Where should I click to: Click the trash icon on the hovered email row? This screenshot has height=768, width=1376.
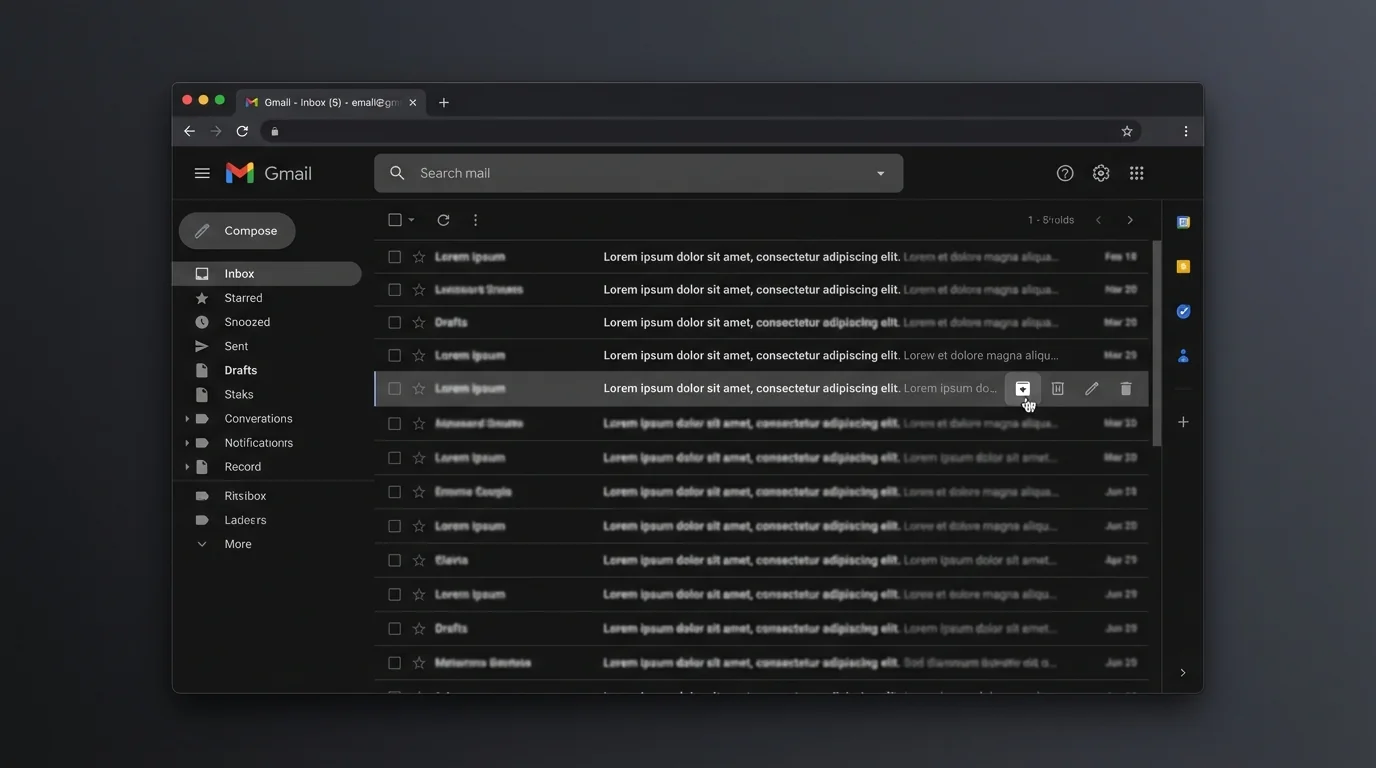coord(1126,389)
